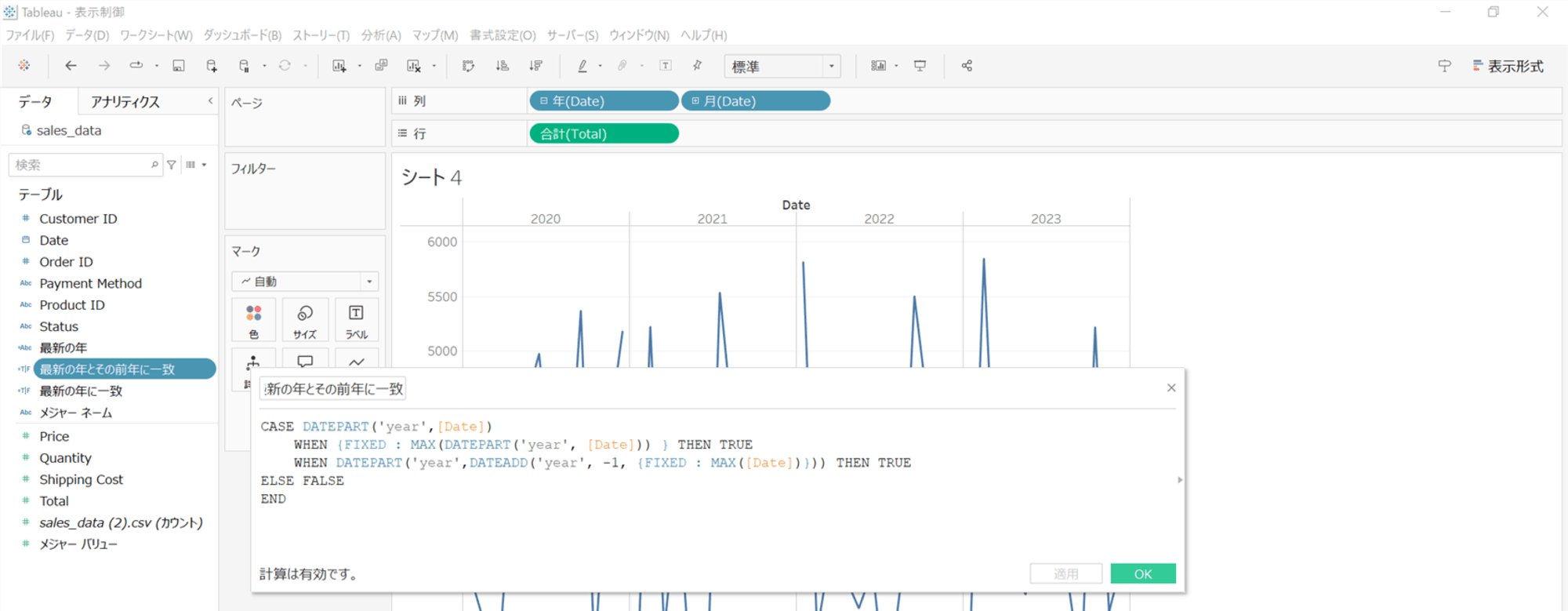Click the Tableau start page logo icon
1568x611 pixels.
tap(24, 66)
